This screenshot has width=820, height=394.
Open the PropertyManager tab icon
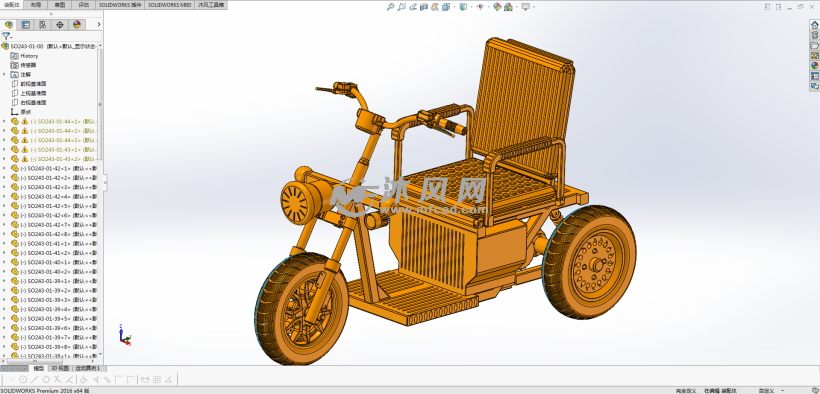click(x=26, y=25)
